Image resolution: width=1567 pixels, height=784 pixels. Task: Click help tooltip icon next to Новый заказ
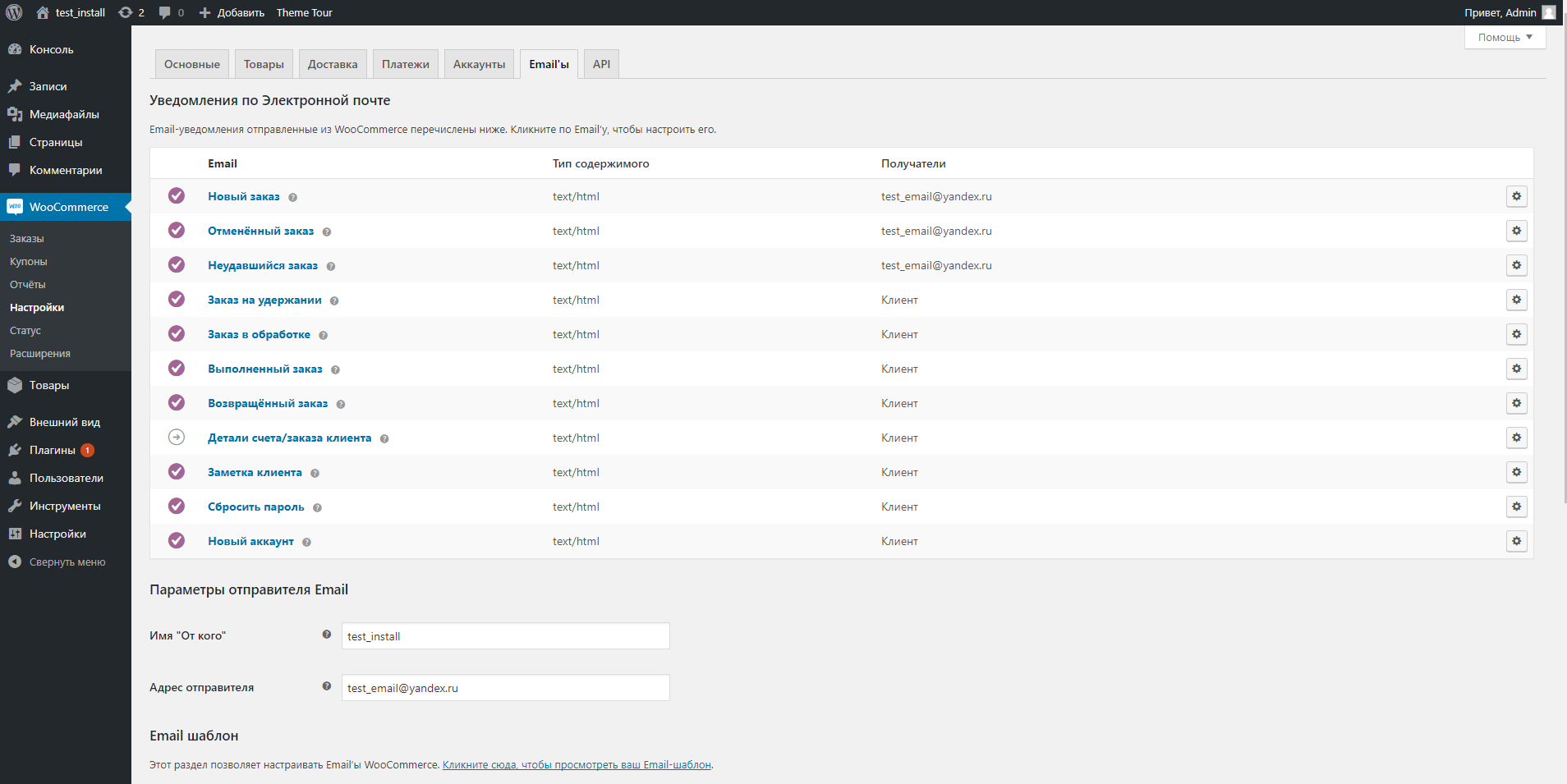pyautogui.click(x=292, y=197)
